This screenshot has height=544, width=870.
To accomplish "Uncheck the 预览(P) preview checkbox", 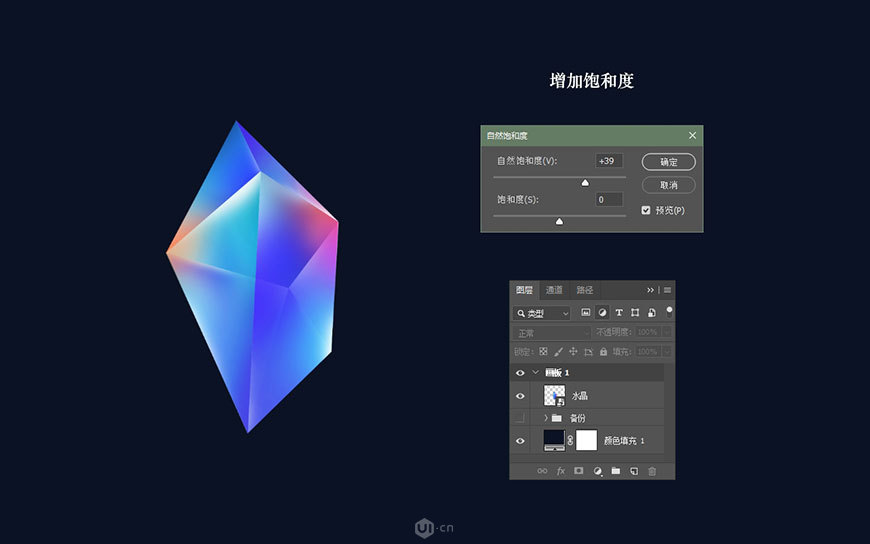I will click(646, 210).
